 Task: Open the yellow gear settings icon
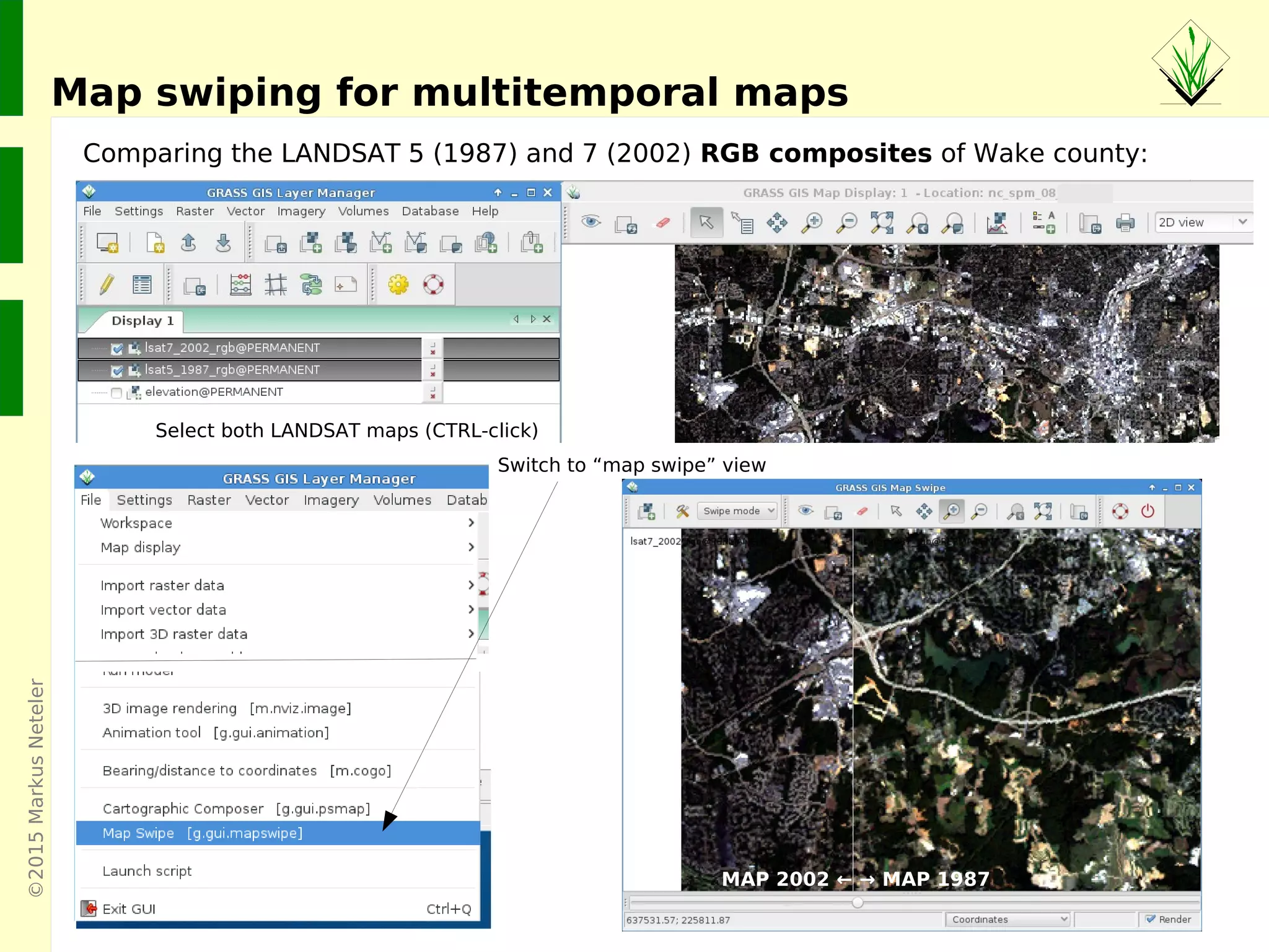tap(398, 285)
